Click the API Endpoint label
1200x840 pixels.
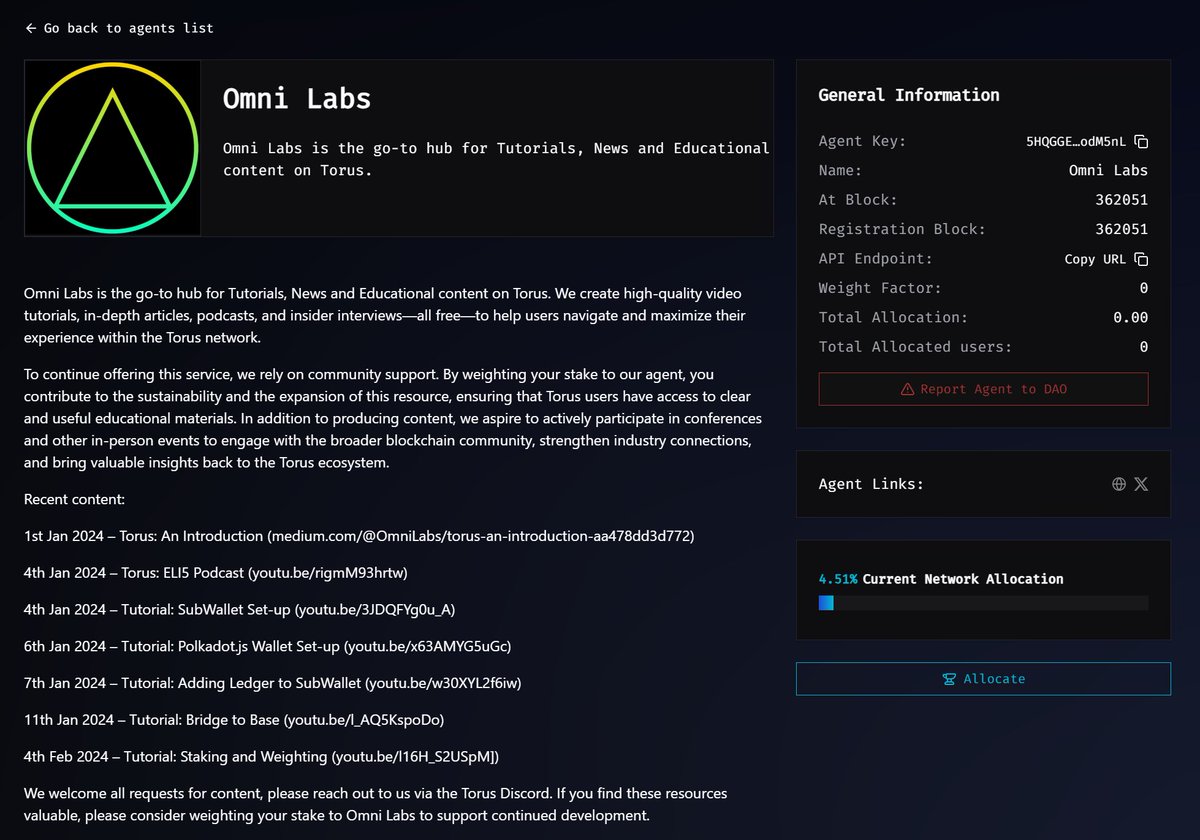coord(875,259)
